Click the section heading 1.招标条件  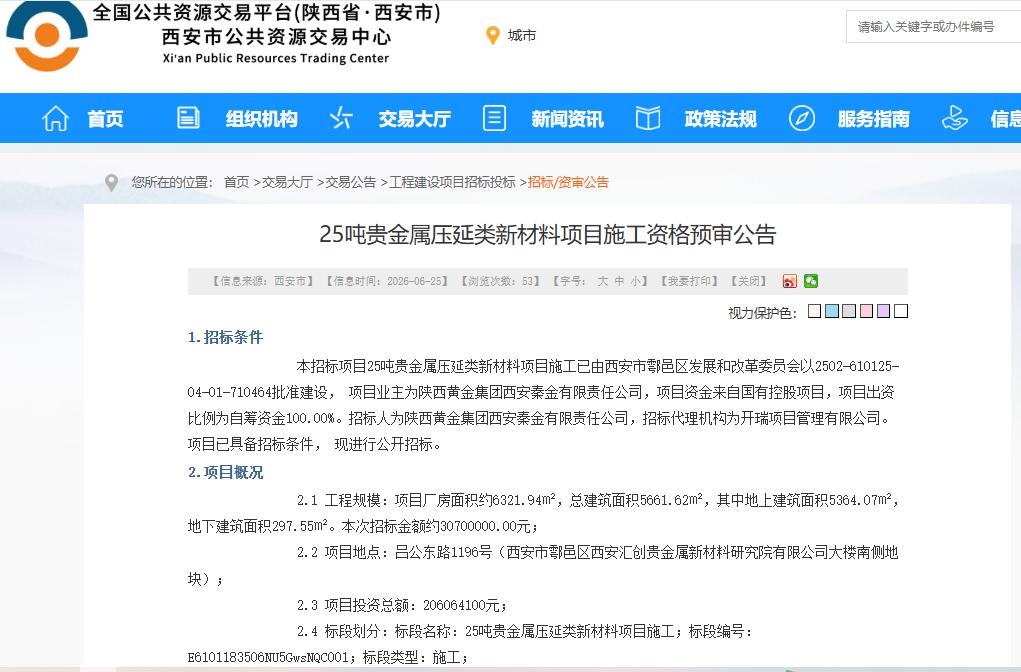coord(225,337)
